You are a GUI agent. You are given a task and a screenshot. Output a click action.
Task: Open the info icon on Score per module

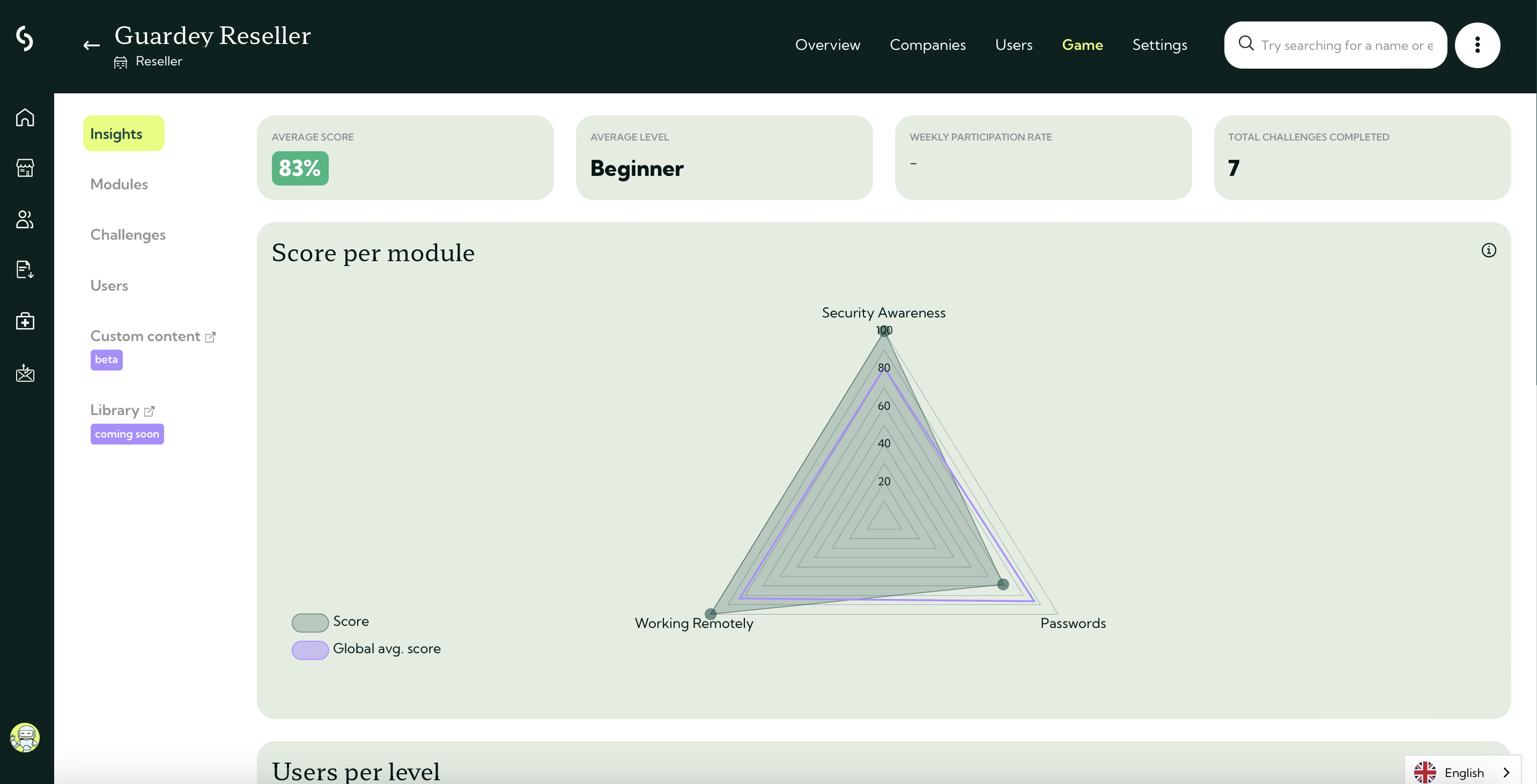[x=1488, y=250]
